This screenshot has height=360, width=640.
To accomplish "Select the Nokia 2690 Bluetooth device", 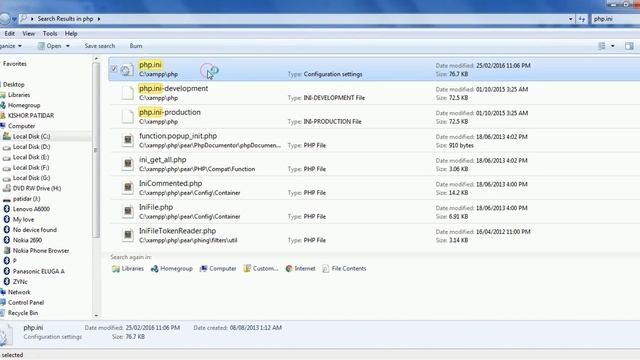I will (27, 240).
